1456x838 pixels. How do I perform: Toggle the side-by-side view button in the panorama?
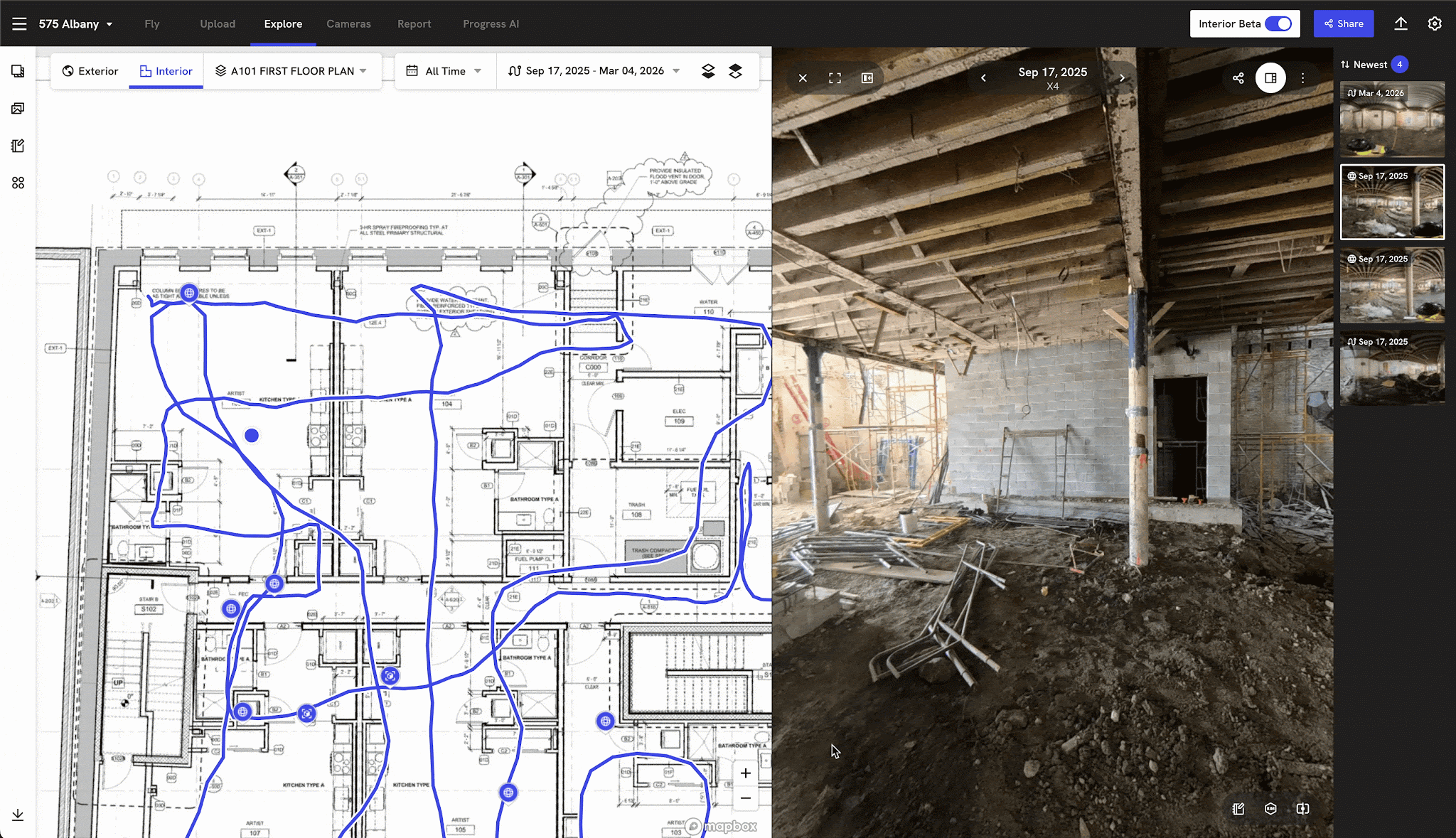click(1270, 77)
